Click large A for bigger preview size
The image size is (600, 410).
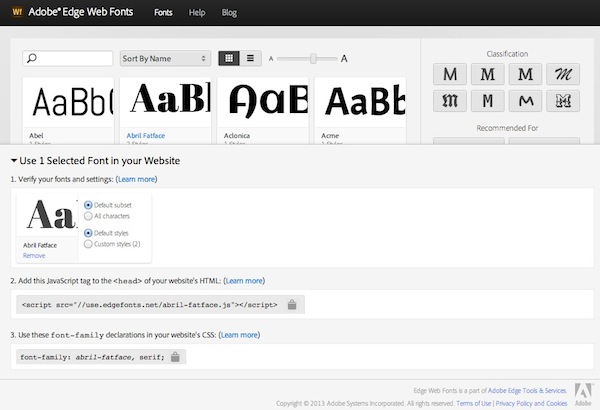click(x=344, y=59)
